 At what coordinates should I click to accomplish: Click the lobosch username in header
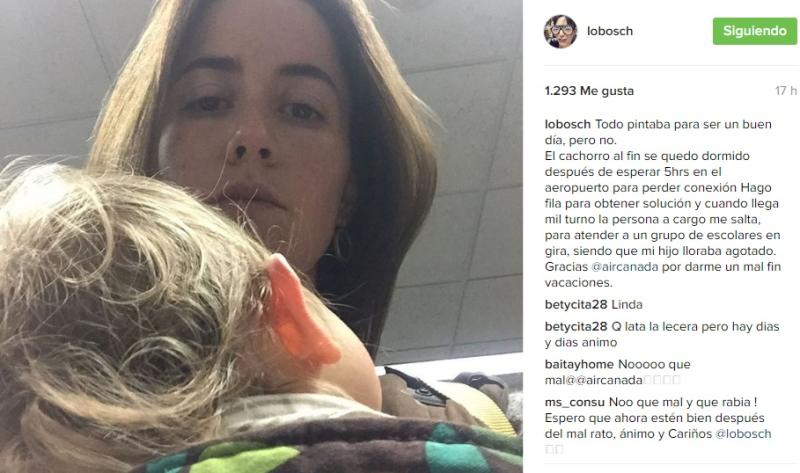pyautogui.click(x=610, y=31)
